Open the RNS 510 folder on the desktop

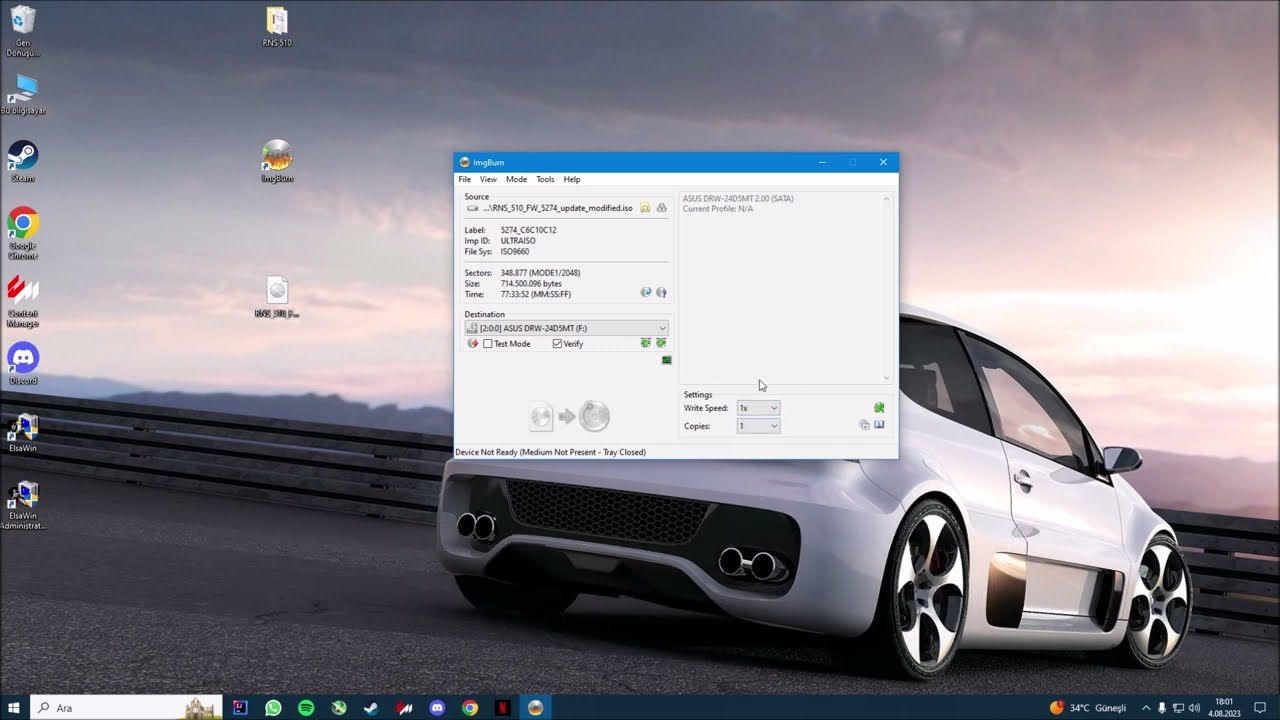point(277,27)
